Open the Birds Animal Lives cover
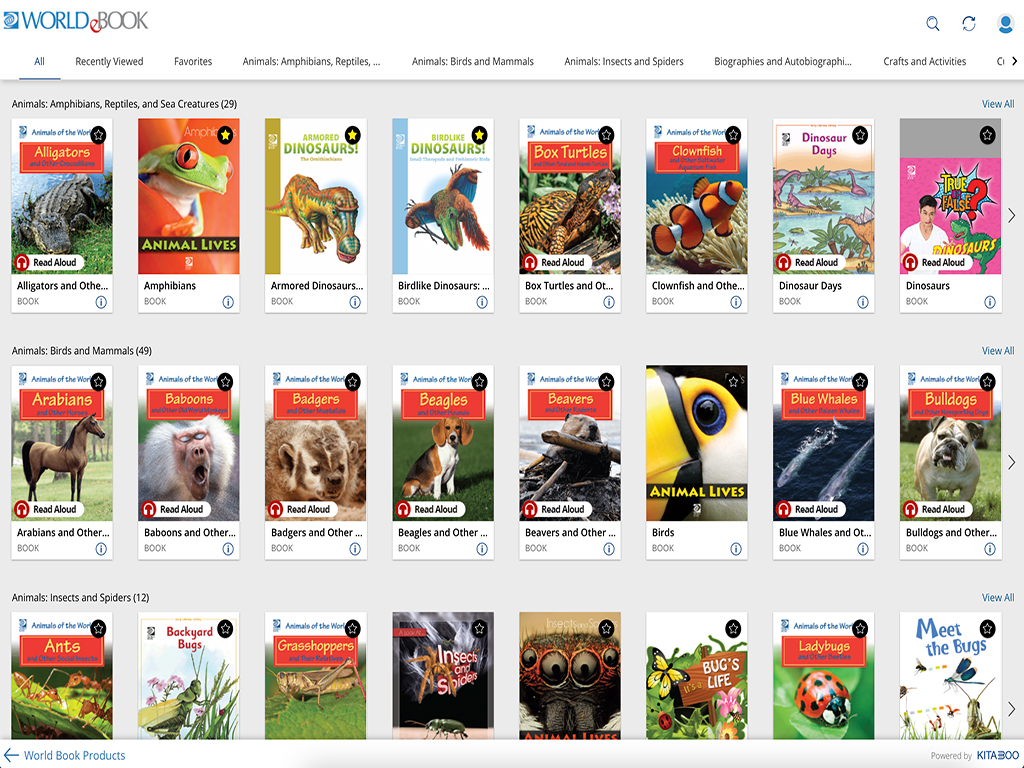The image size is (1024, 768). 696,443
